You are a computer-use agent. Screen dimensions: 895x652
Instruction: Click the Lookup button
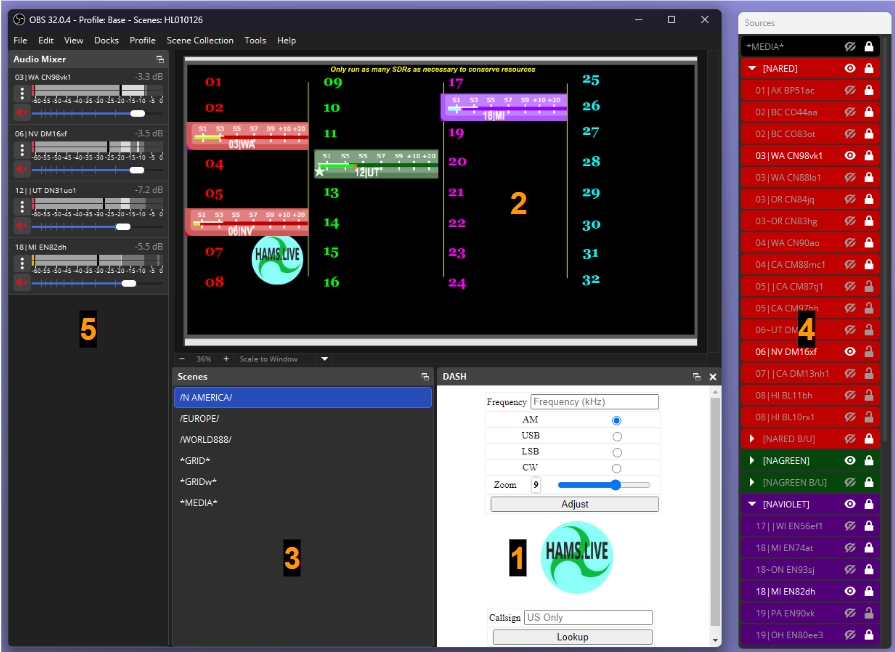(572, 637)
